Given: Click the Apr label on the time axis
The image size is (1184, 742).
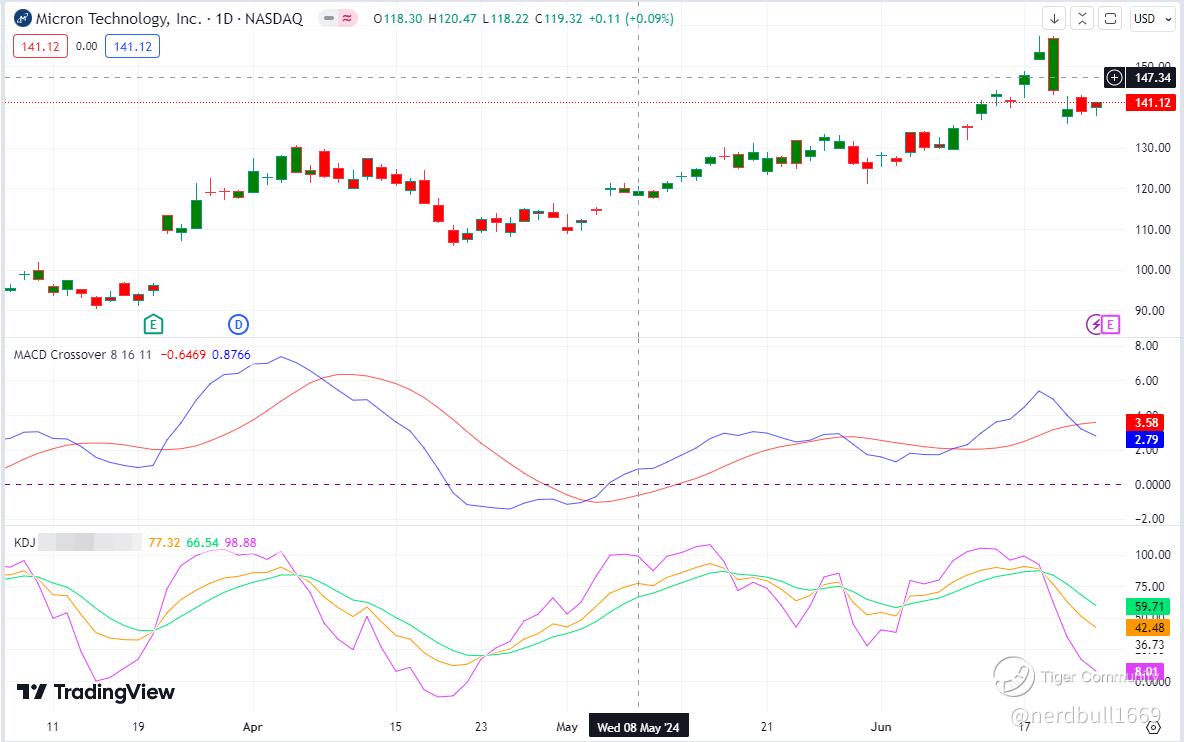Looking at the screenshot, I should pos(252,727).
